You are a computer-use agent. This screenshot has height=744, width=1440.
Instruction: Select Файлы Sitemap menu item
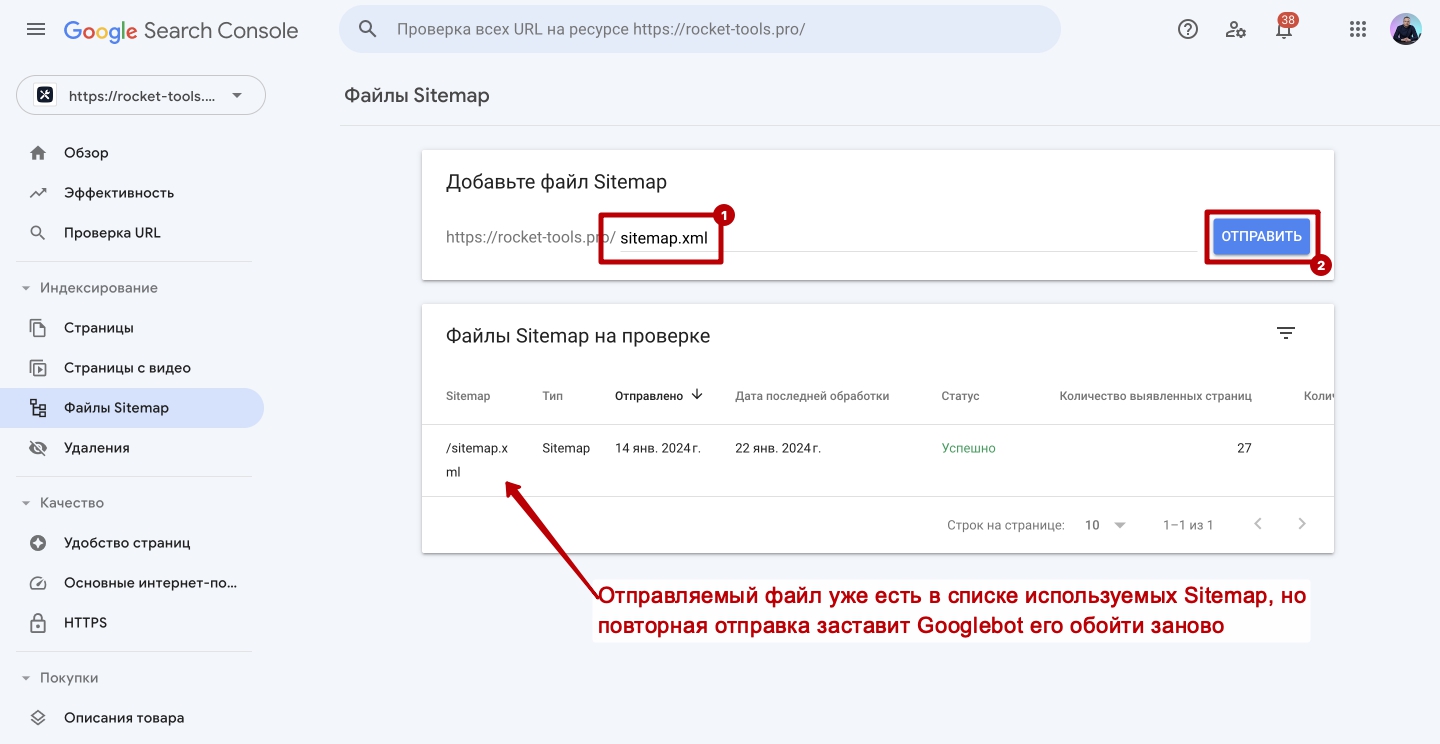132,408
